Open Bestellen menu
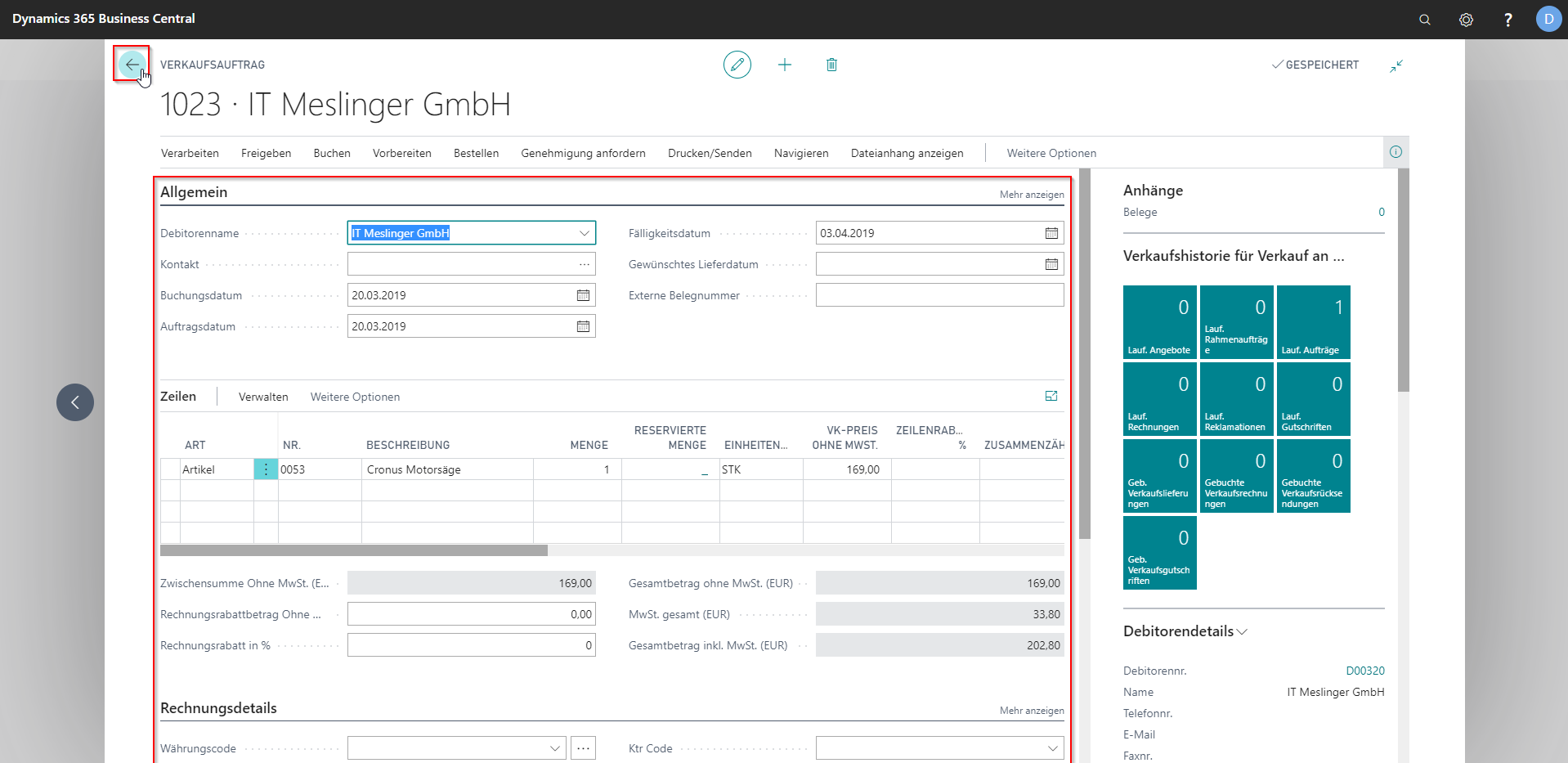This screenshot has height=763, width=1568. click(x=476, y=153)
